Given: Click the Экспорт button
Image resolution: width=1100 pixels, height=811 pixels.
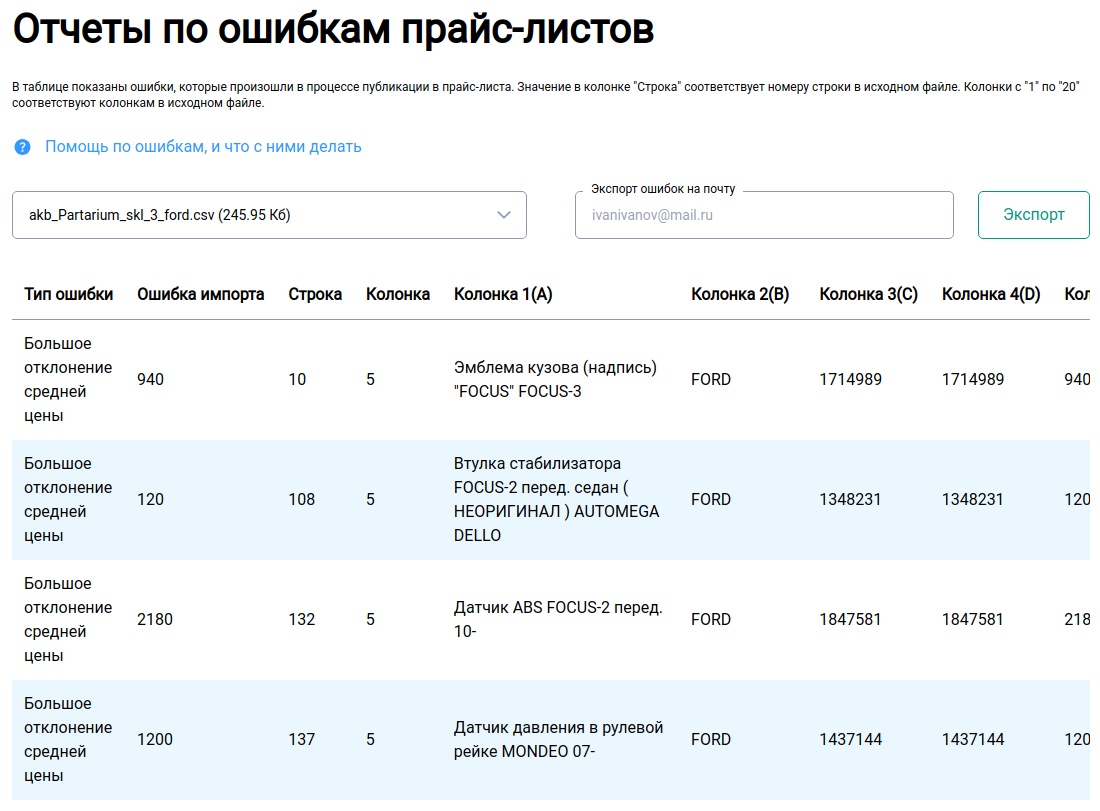Looking at the screenshot, I should pyautogui.click(x=1033, y=214).
